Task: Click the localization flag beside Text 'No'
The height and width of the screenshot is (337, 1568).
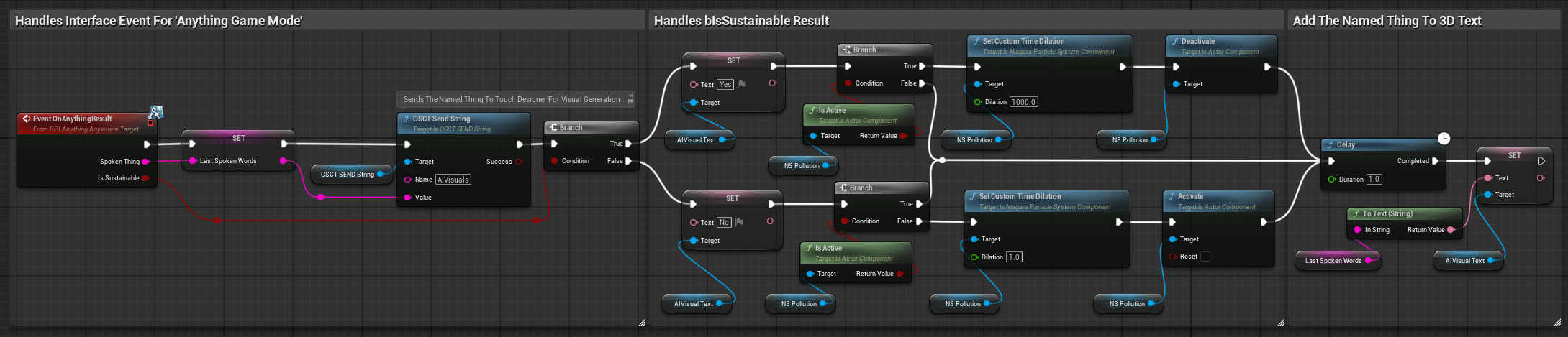Action: click(x=739, y=222)
